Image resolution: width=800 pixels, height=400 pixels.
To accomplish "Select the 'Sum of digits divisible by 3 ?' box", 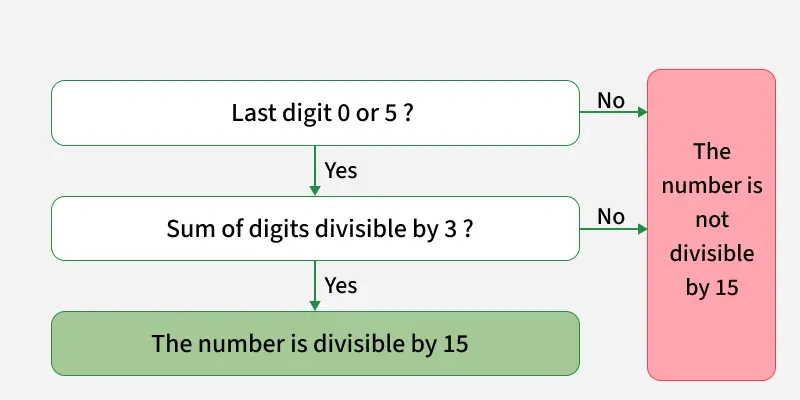I will (x=315, y=229).
